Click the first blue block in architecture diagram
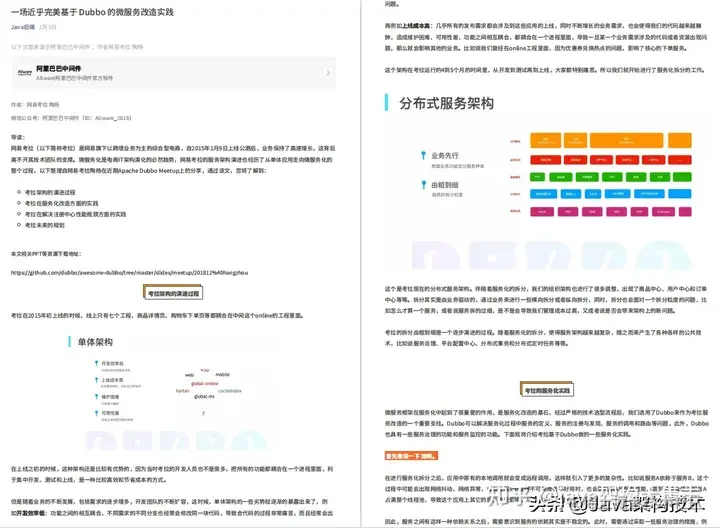 pos(543,194)
